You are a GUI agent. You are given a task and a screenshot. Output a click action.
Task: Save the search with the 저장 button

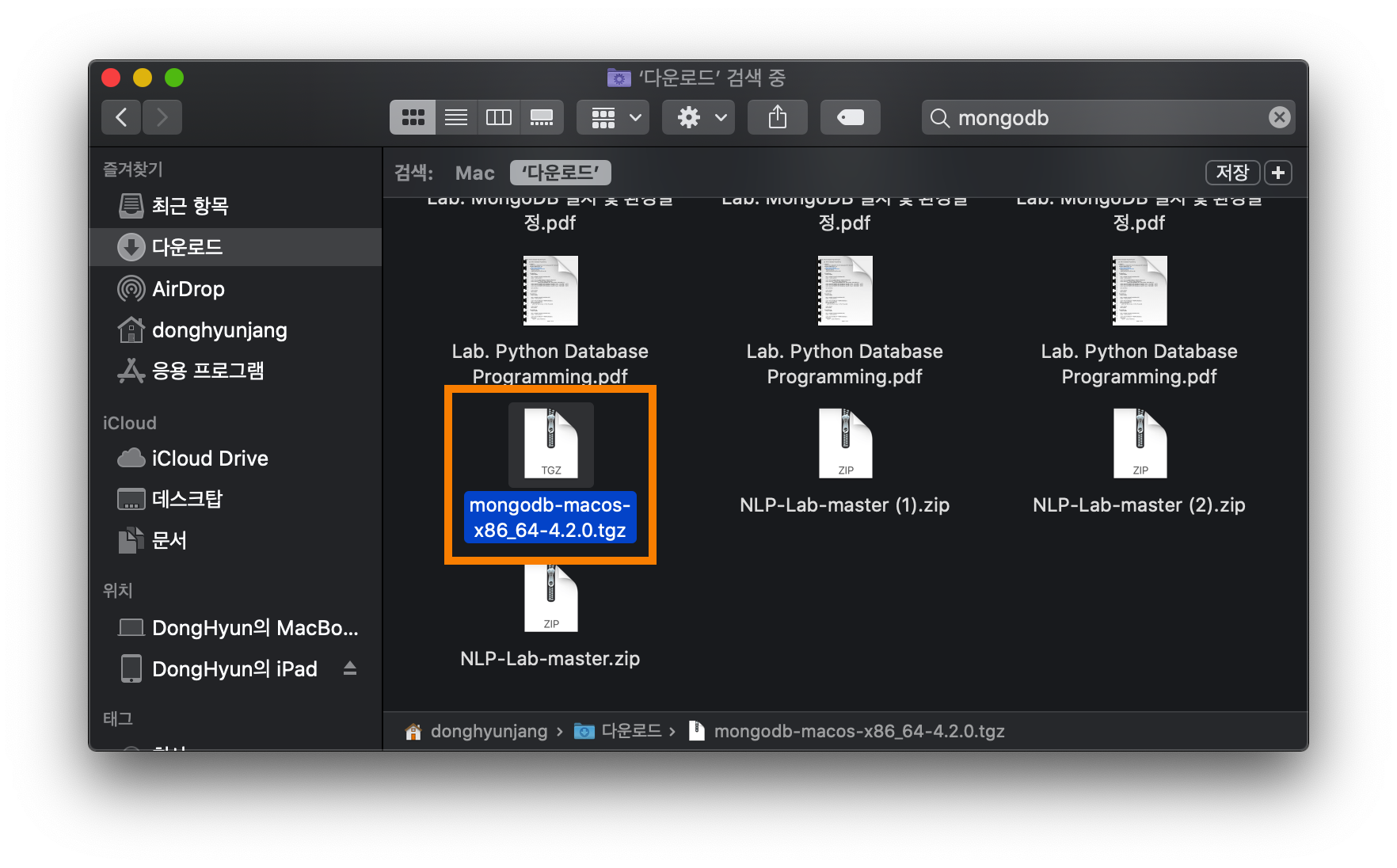point(1232,173)
